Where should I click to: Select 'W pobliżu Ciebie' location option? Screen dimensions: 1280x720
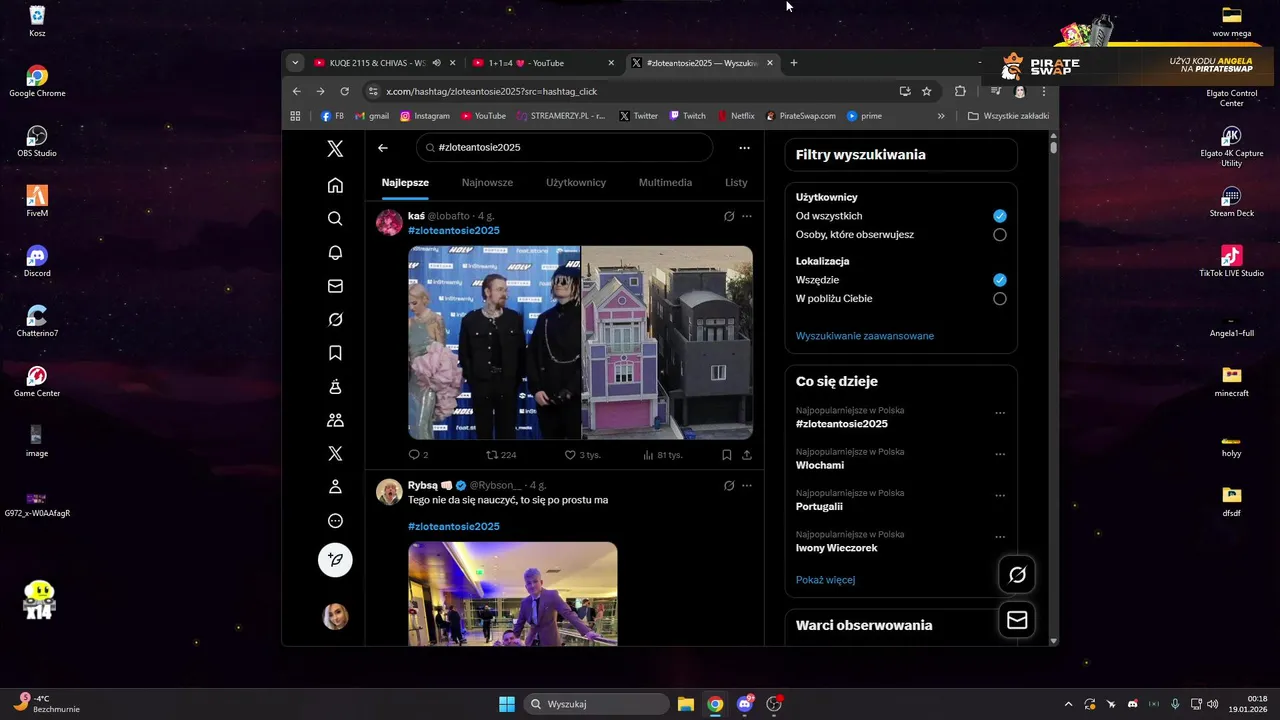tap(1000, 299)
